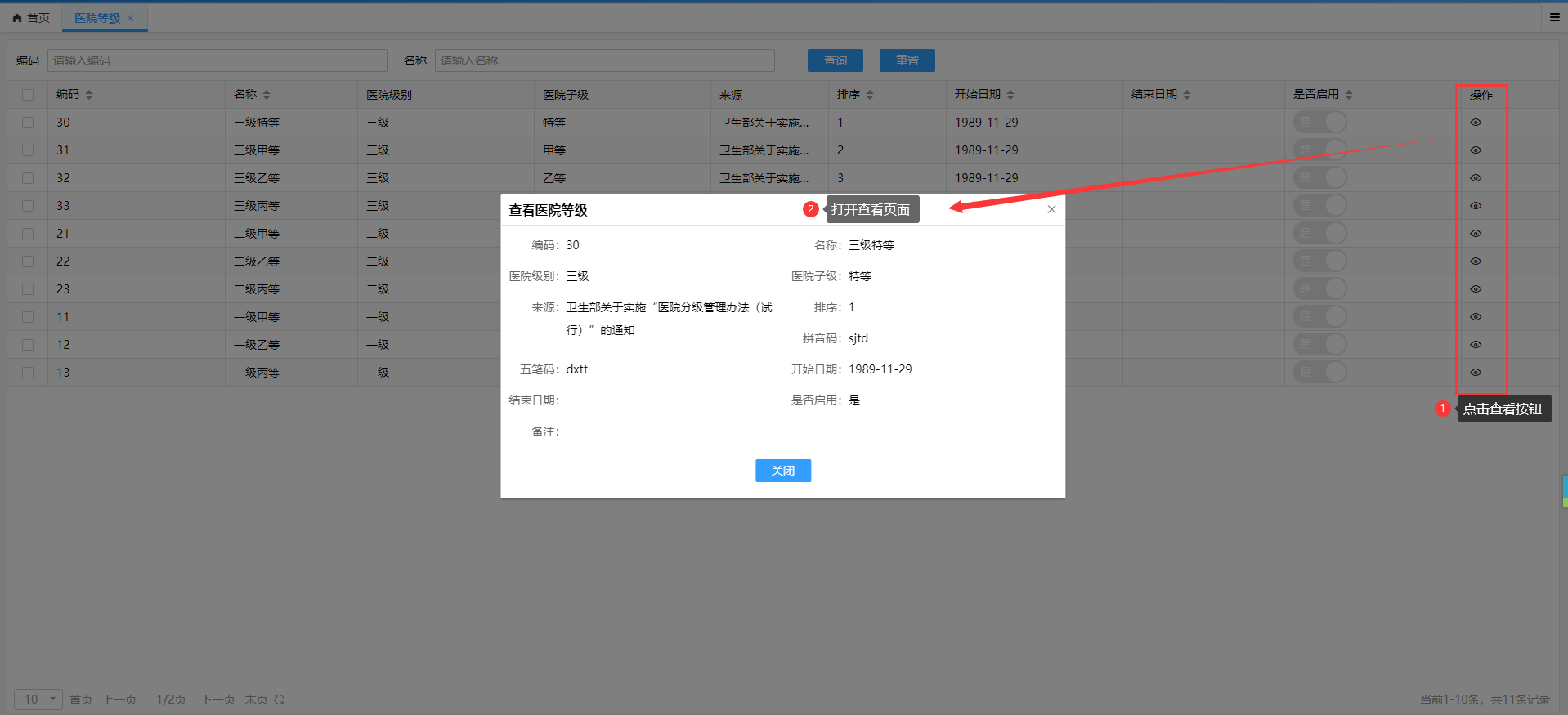Click the home icon 首页 tab
Viewport: 1568px width, 715px height.
tap(31, 18)
